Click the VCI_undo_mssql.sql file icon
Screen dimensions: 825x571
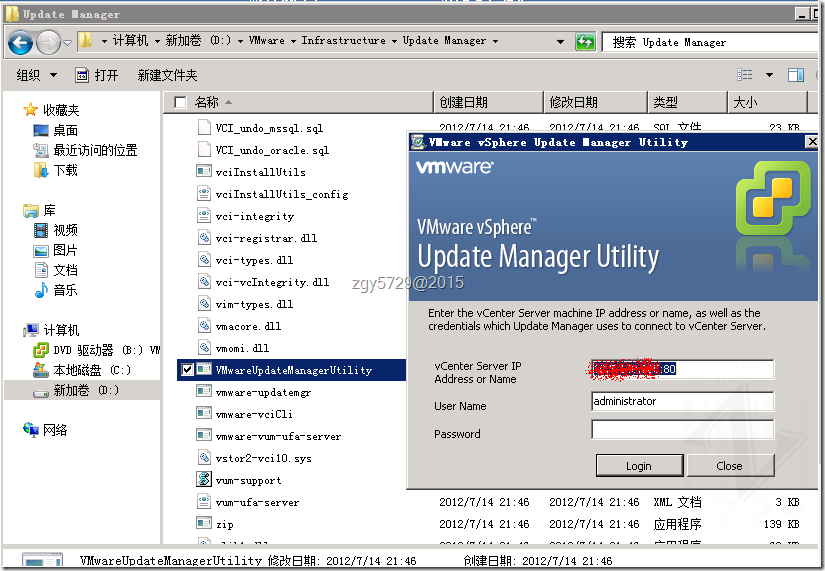pyautogui.click(x=204, y=128)
